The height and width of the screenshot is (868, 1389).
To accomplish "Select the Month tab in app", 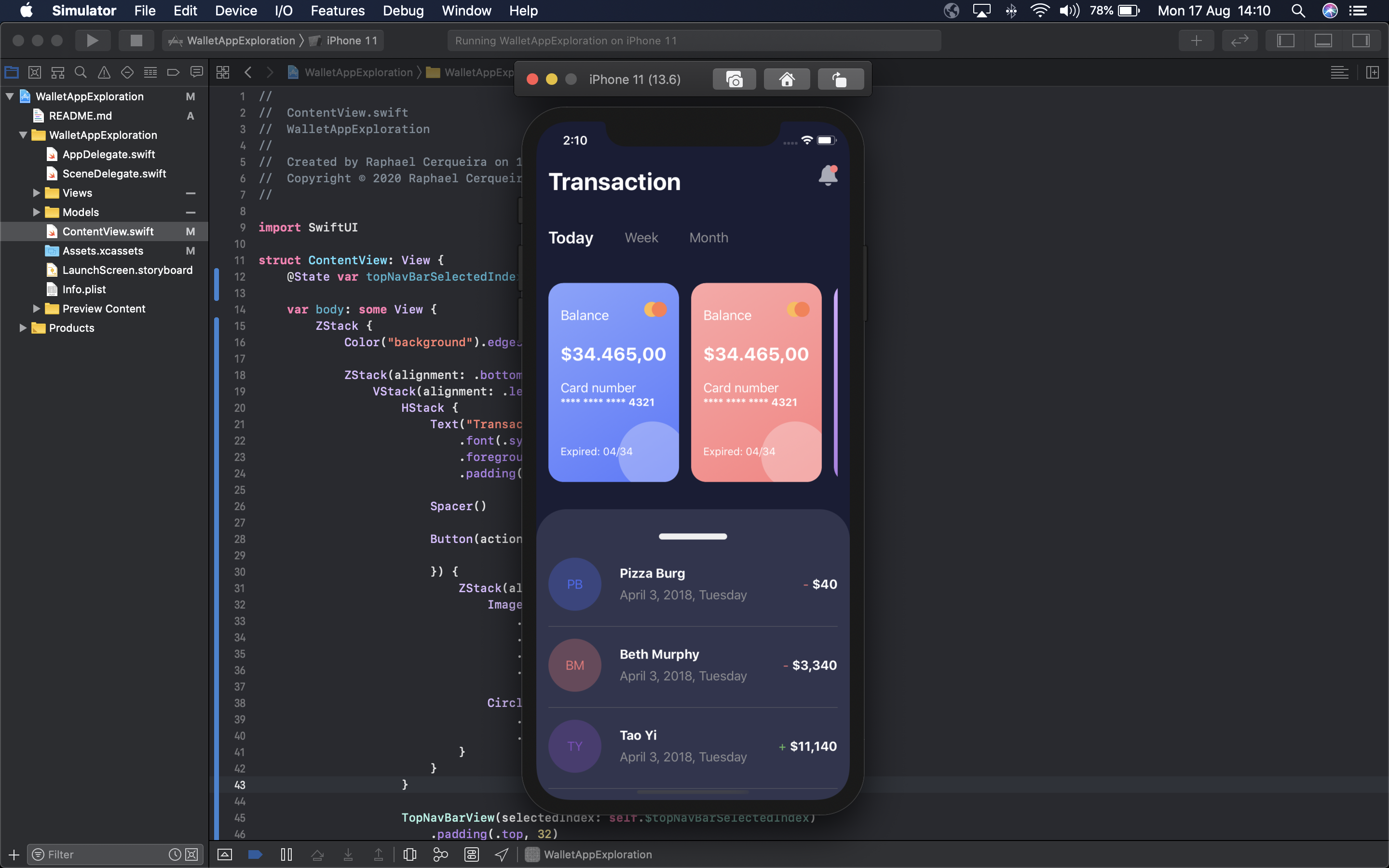I will [x=708, y=238].
